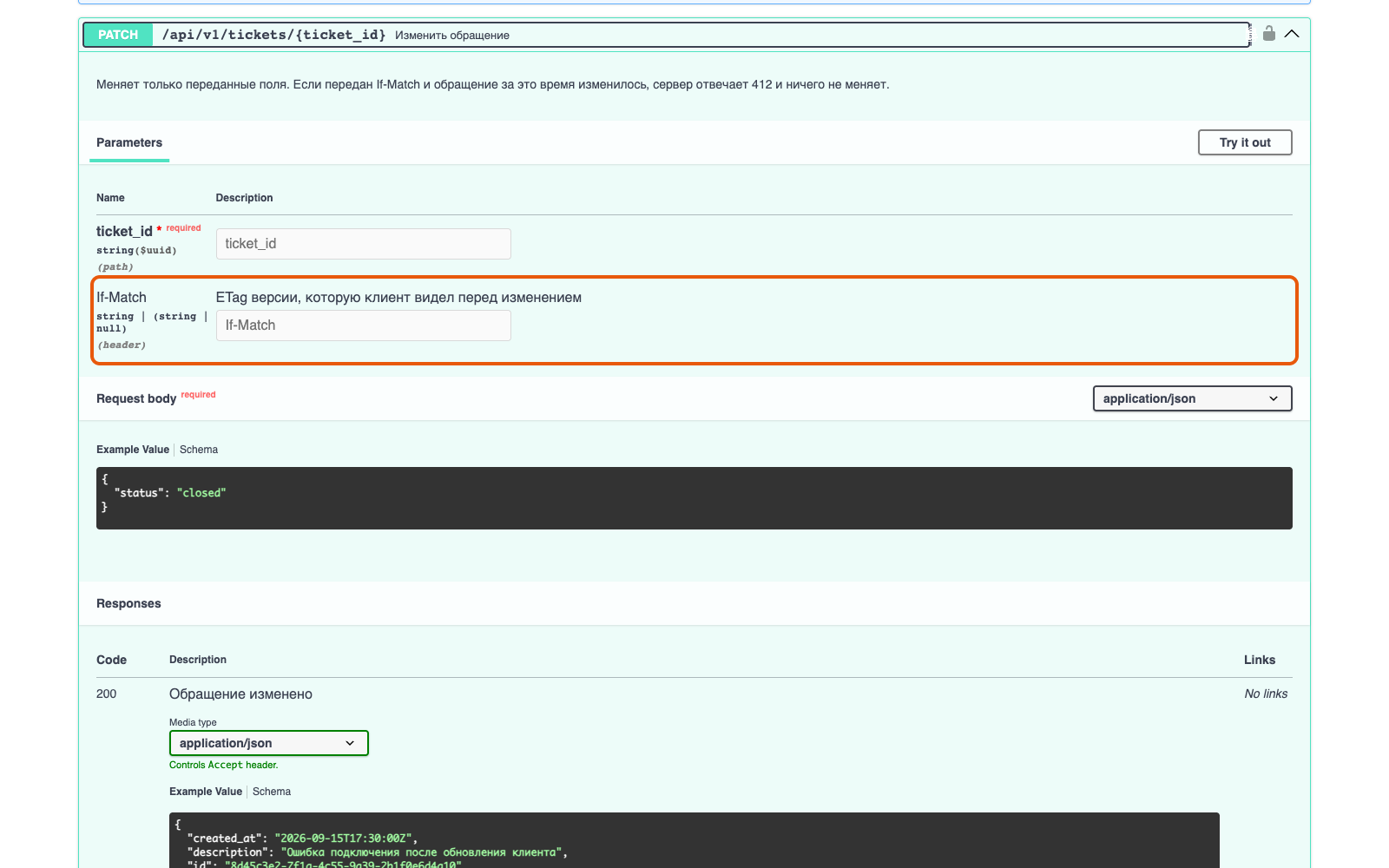Click the "Responses" section heading
The height and width of the screenshot is (868, 1389).
coord(128,603)
